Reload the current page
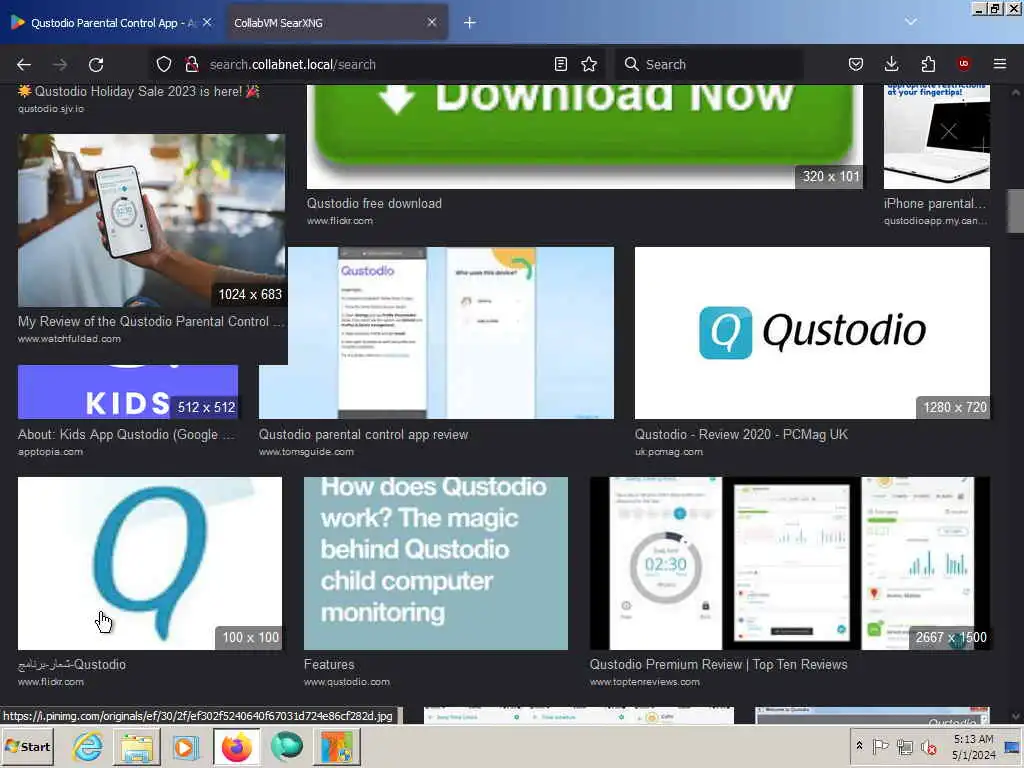 pos(96,64)
